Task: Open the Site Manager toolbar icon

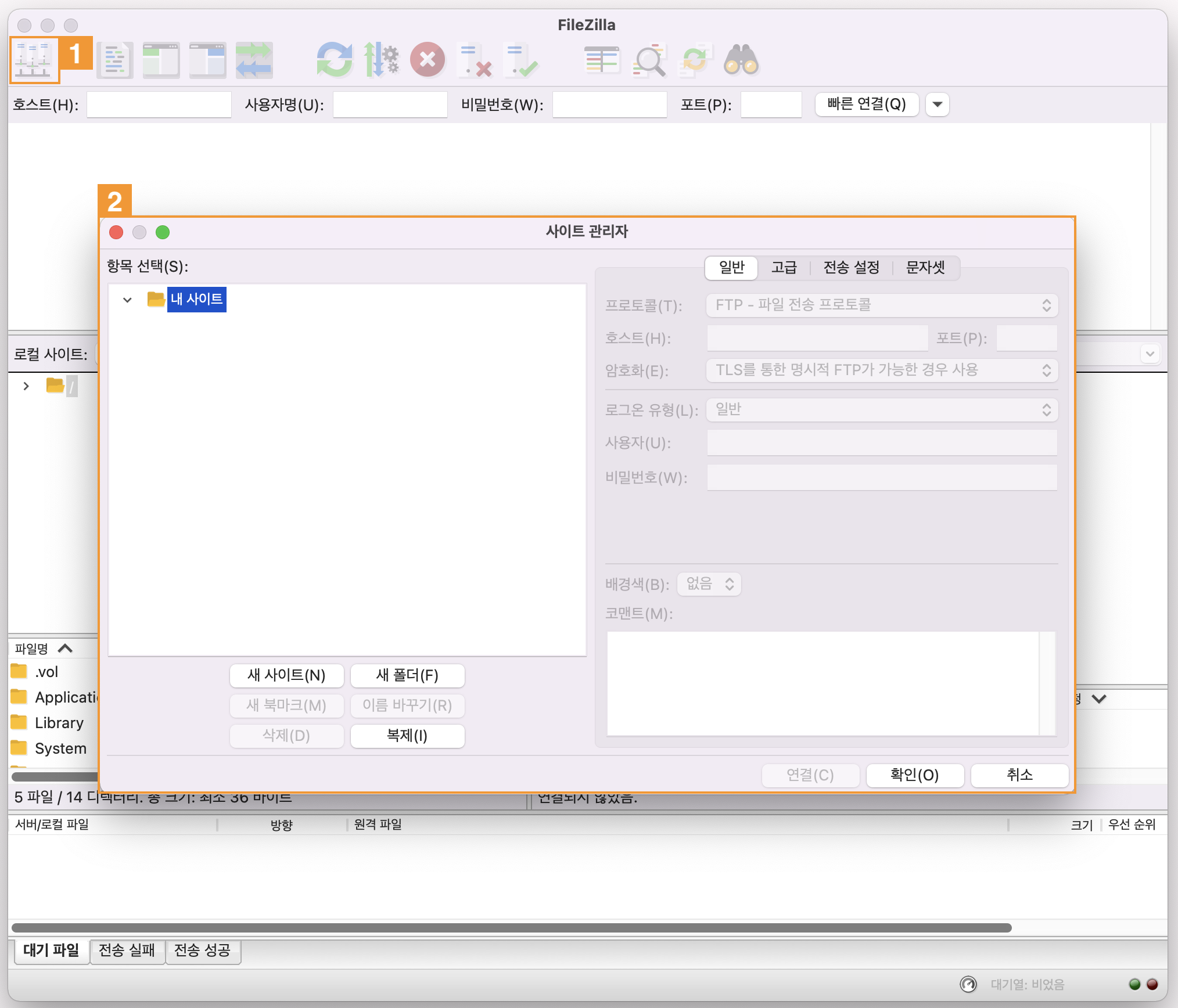Action: tap(34, 60)
